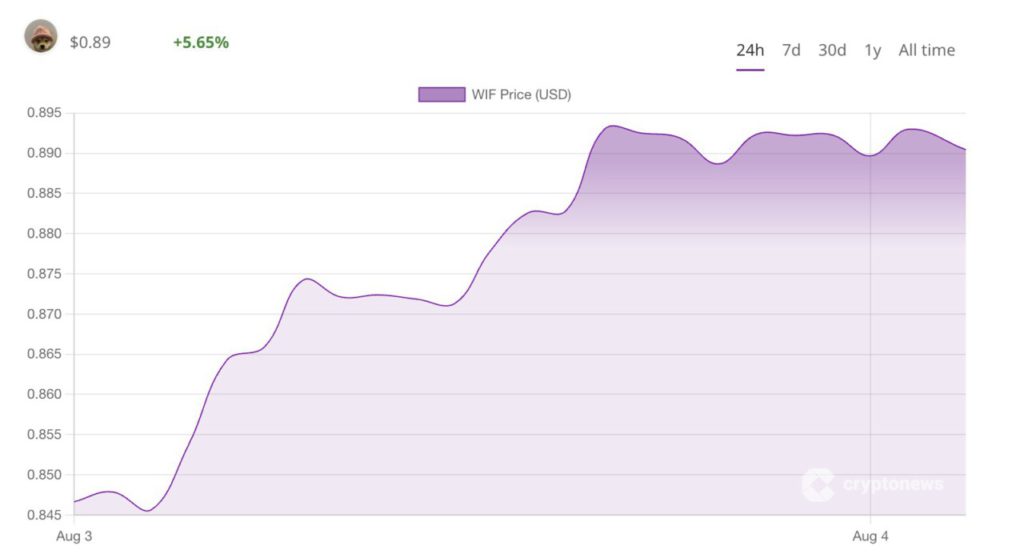The width and height of the screenshot is (1024, 558).
Task: Show the 30d price chart
Action: click(832, 50)
